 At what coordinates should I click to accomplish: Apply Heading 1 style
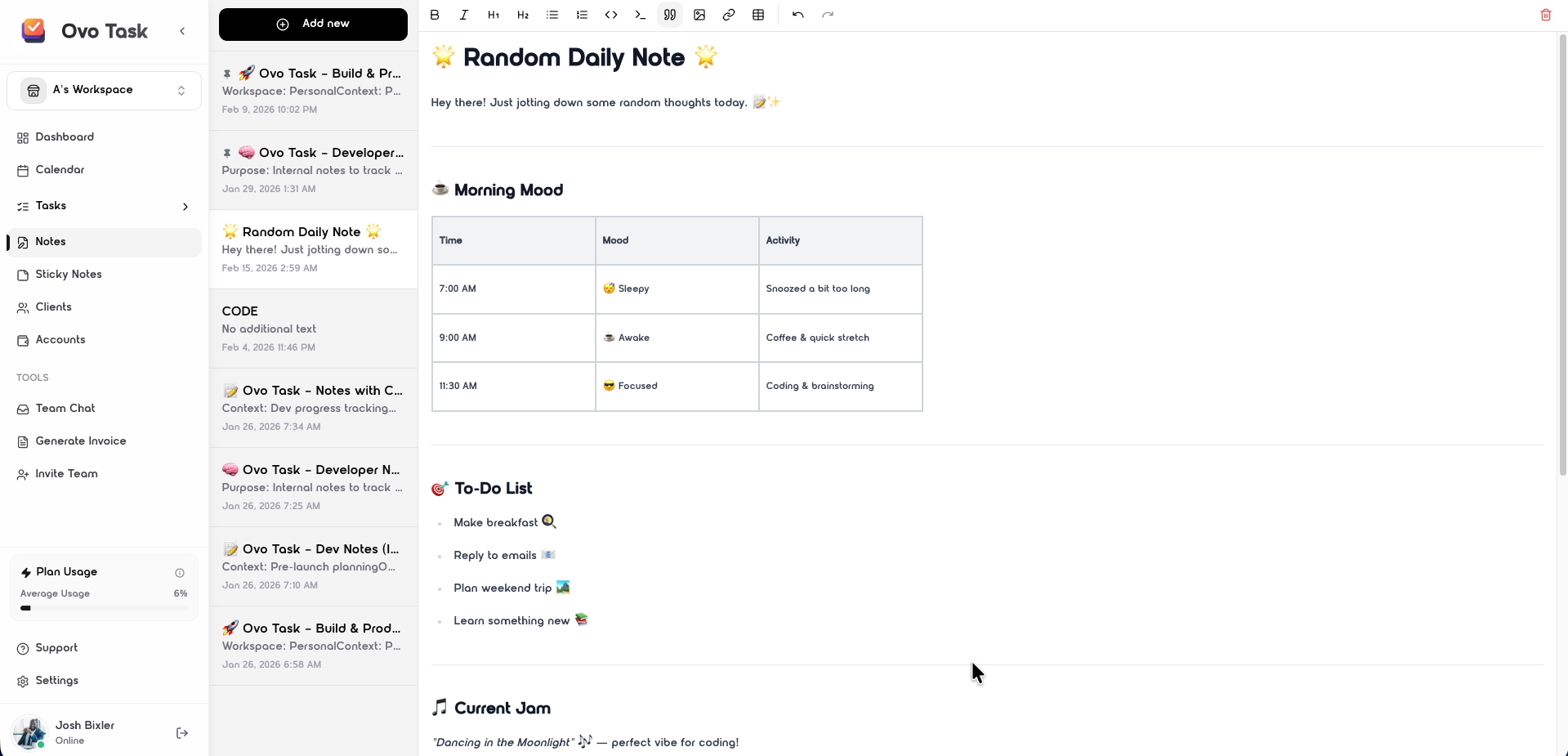494,15
